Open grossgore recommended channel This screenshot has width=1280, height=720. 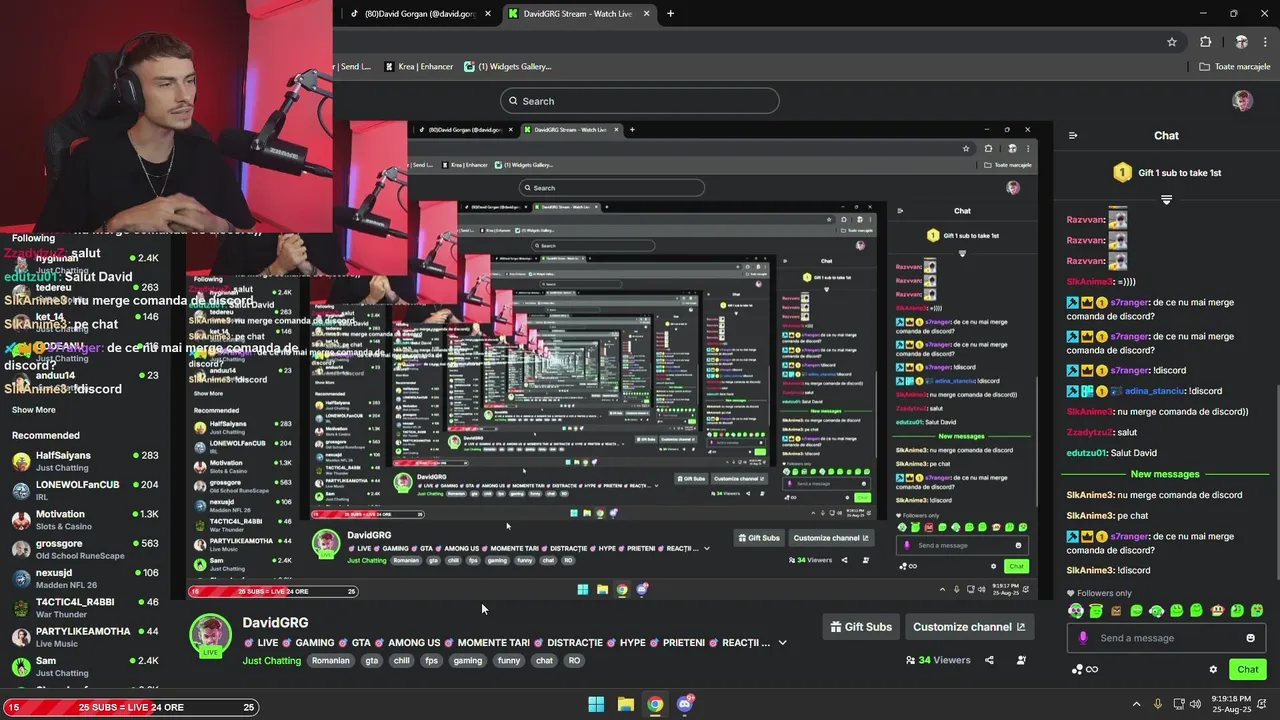pyautogui.click(x=85, y=549)
